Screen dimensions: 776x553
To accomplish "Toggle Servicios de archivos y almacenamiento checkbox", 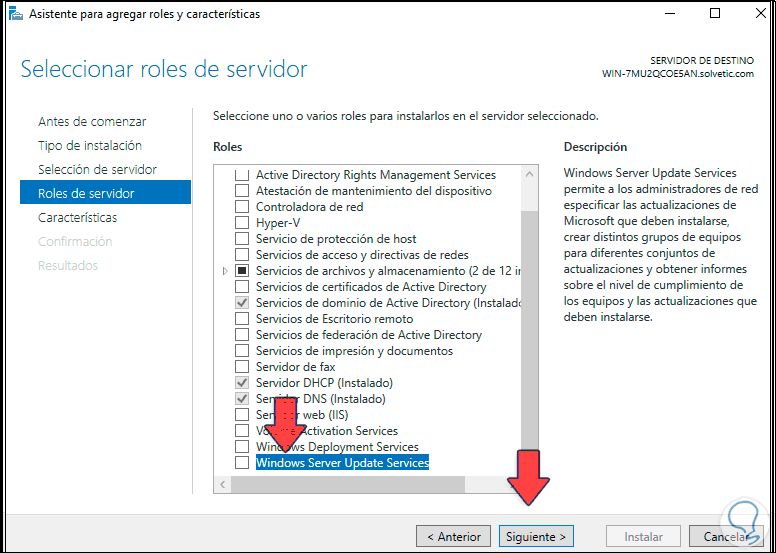I will click(x=242, y=271).
